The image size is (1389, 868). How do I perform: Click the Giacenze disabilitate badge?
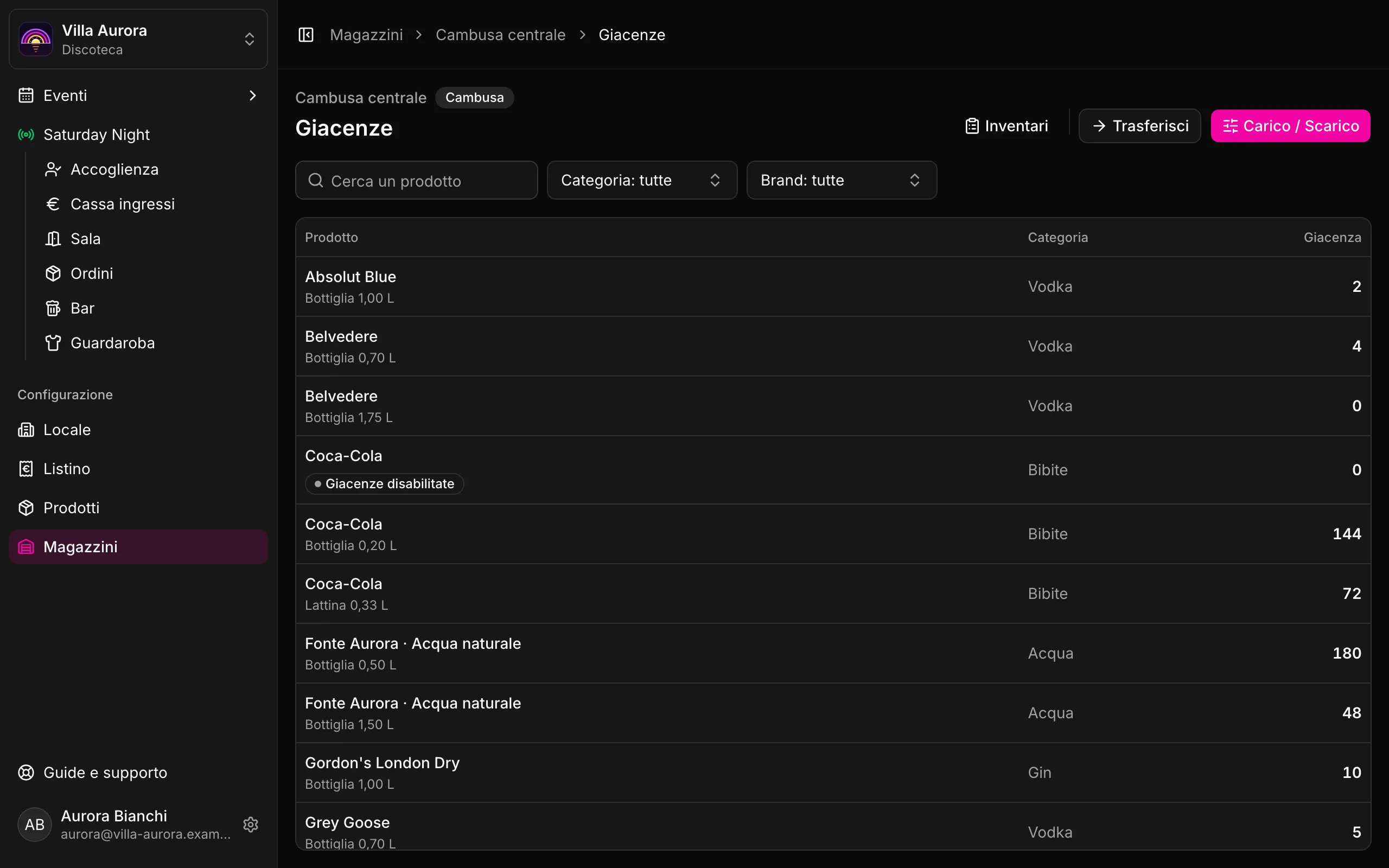pos(384,483)
